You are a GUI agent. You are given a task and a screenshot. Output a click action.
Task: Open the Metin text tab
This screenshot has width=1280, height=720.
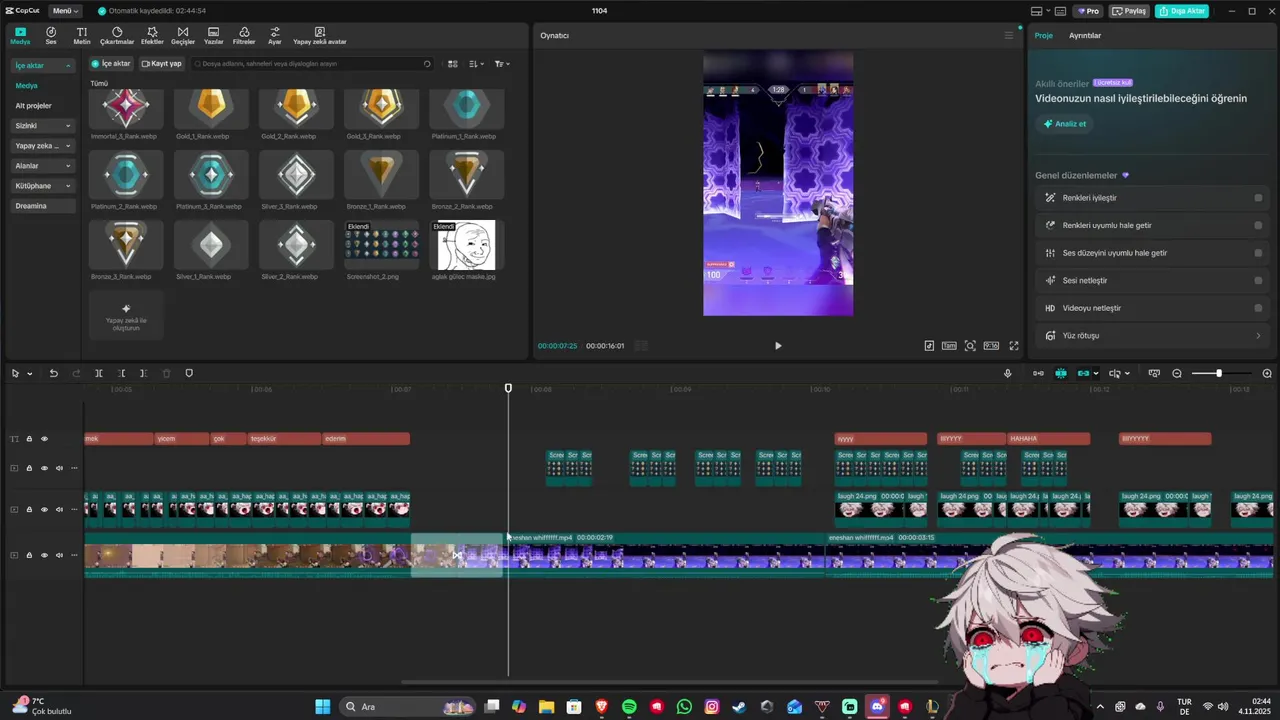click(82, 36)
